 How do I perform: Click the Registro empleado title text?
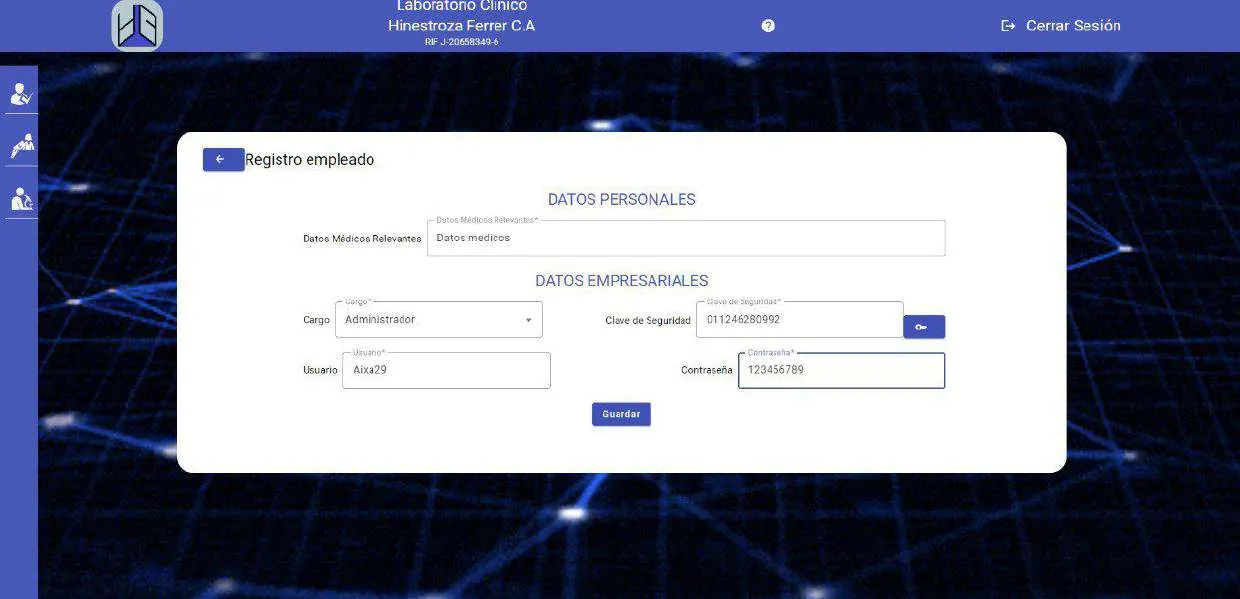point(310,160)
